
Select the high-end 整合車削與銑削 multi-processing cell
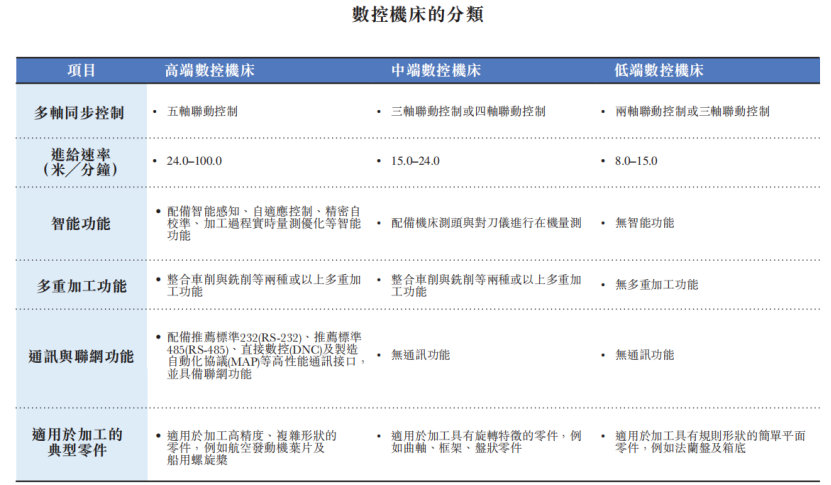coord(264,285)
